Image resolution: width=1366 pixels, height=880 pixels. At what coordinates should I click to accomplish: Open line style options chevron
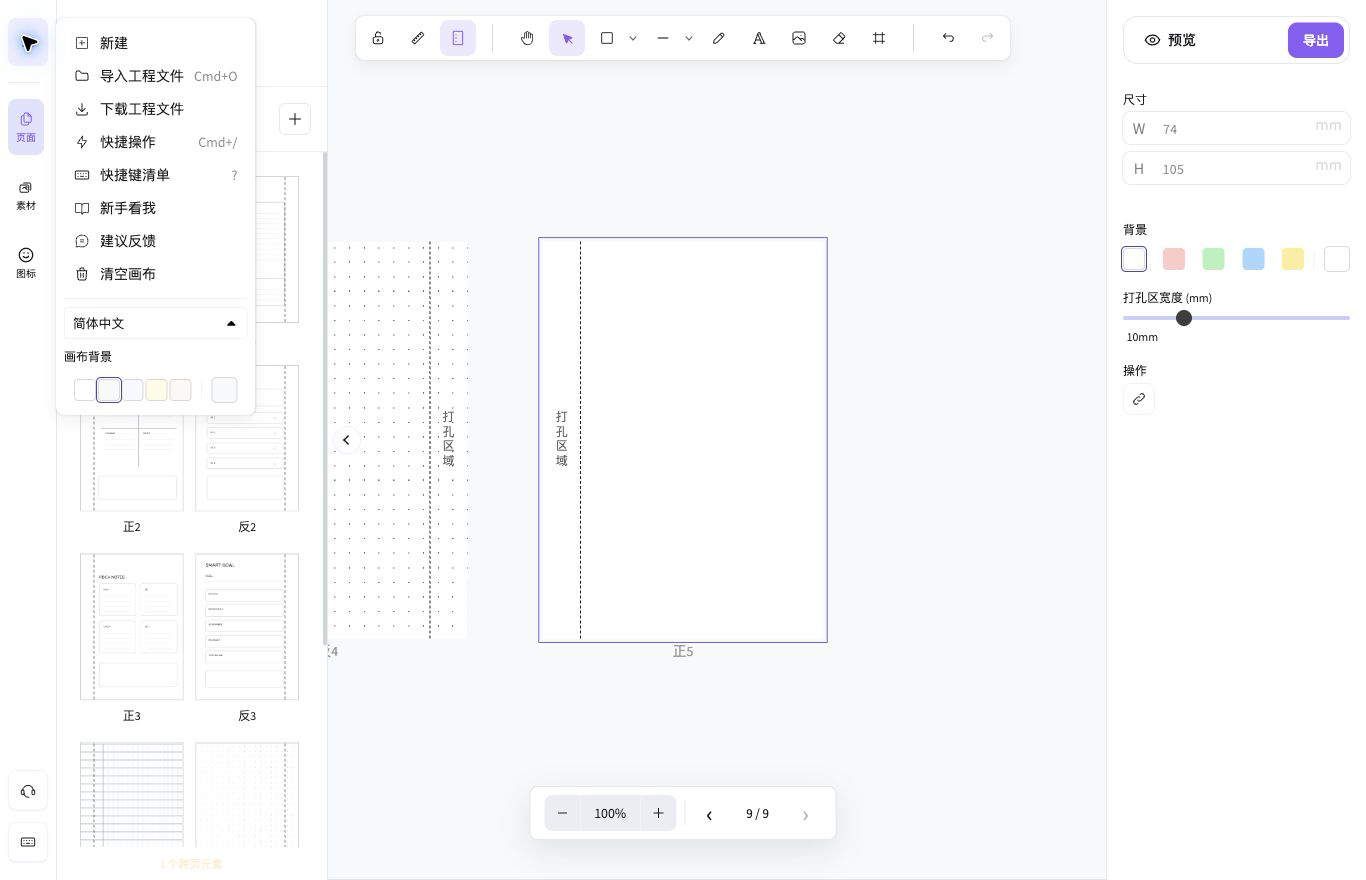689,38
